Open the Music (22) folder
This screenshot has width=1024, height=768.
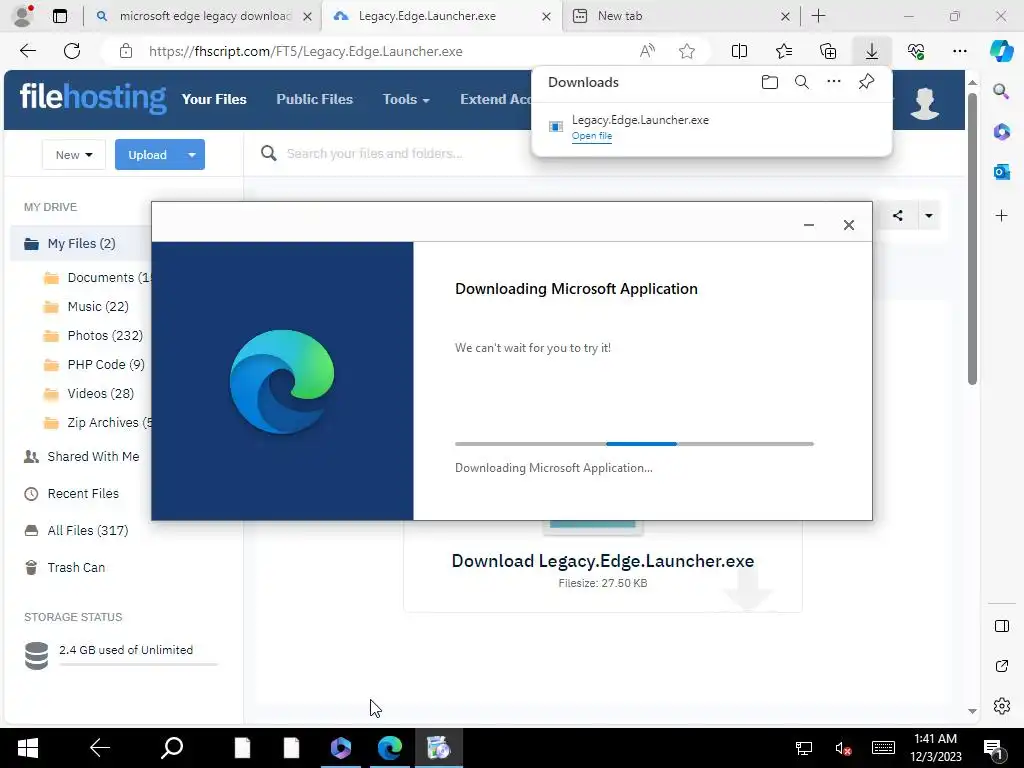click(x=97, y=306)
